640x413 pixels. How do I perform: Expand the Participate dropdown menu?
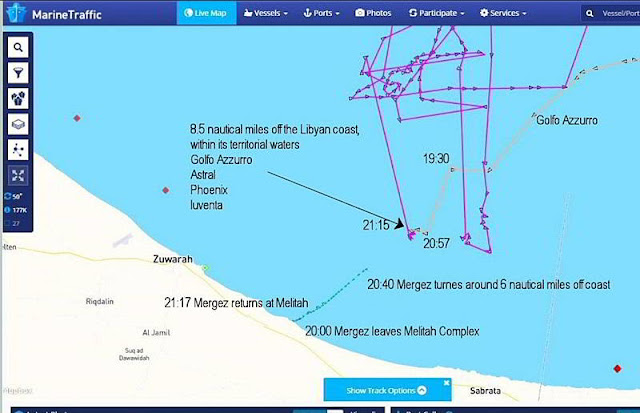coord(437,13)
